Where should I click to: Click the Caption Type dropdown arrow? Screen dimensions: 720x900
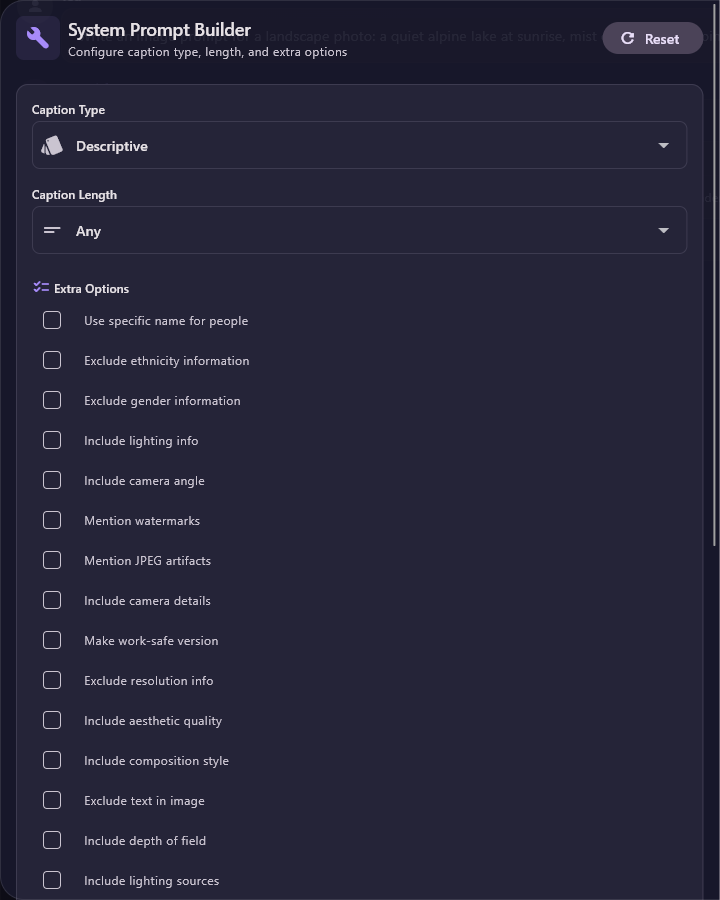pos(664,145)
